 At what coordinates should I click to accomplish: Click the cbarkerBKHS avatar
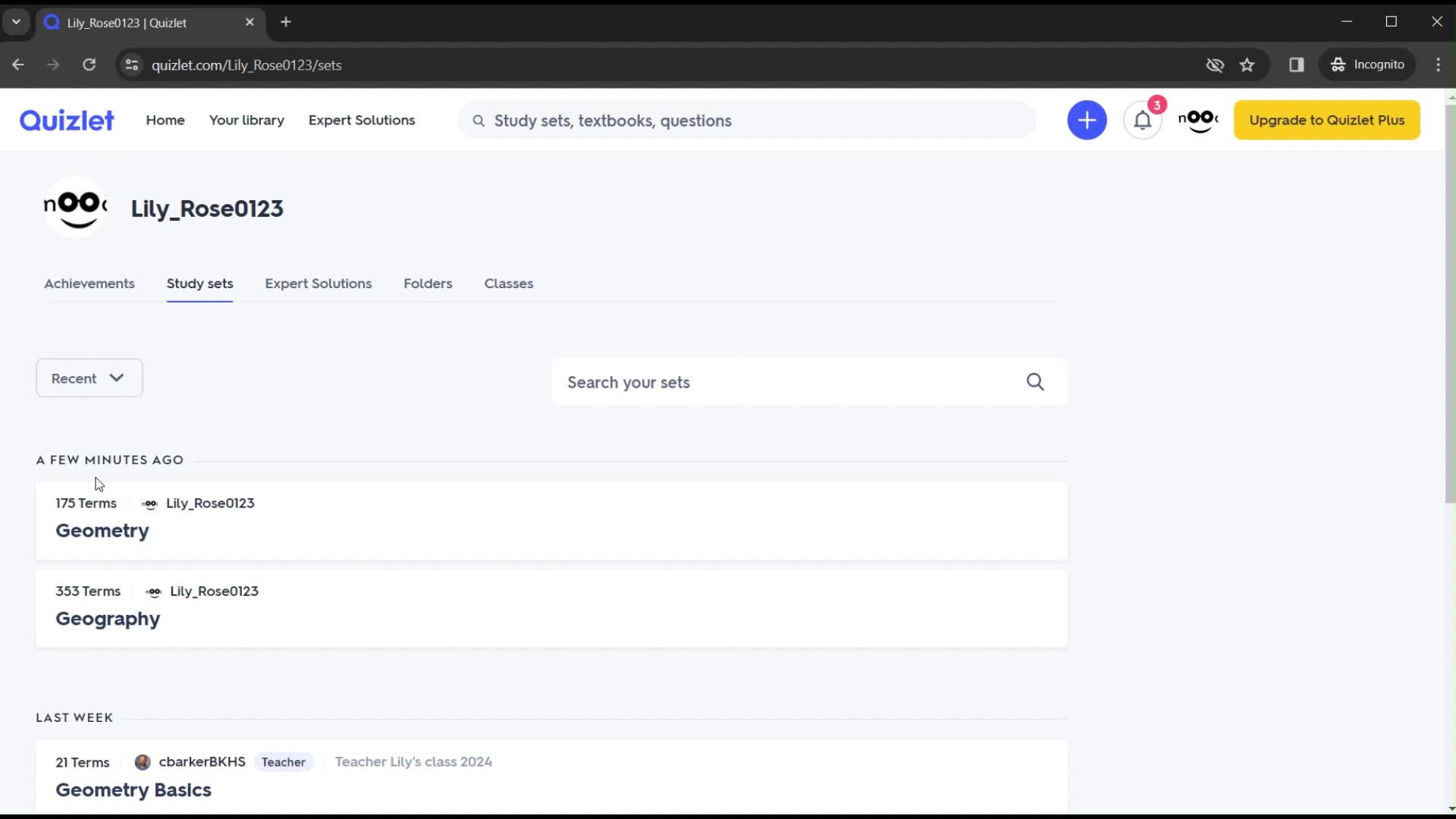tap(143, 762)
